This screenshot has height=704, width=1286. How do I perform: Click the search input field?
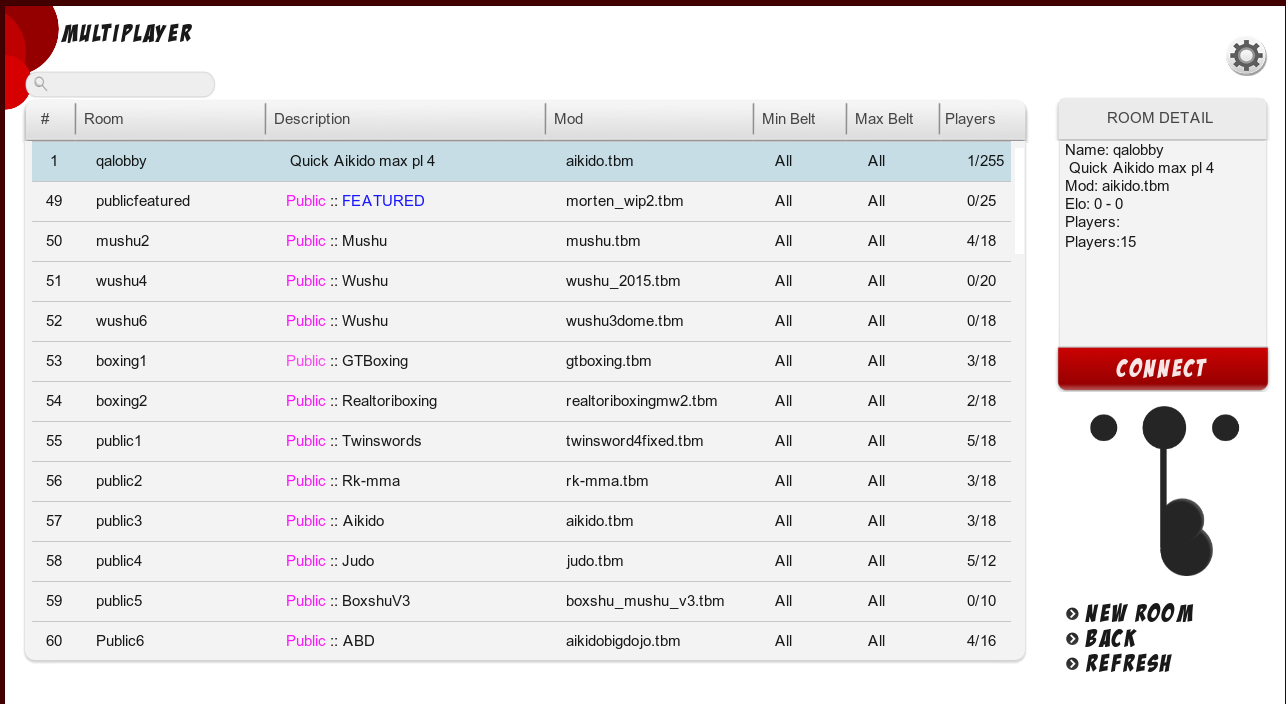(x=120, y=85)
